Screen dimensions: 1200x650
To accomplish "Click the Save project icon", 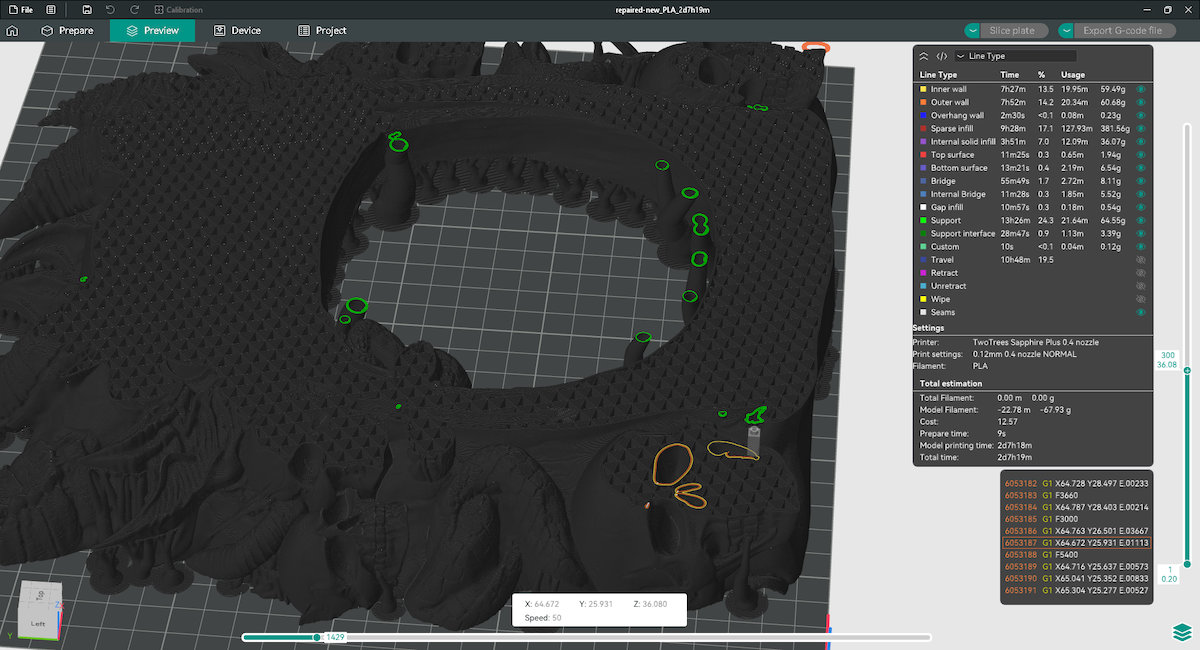I will [x=88, y=10].
